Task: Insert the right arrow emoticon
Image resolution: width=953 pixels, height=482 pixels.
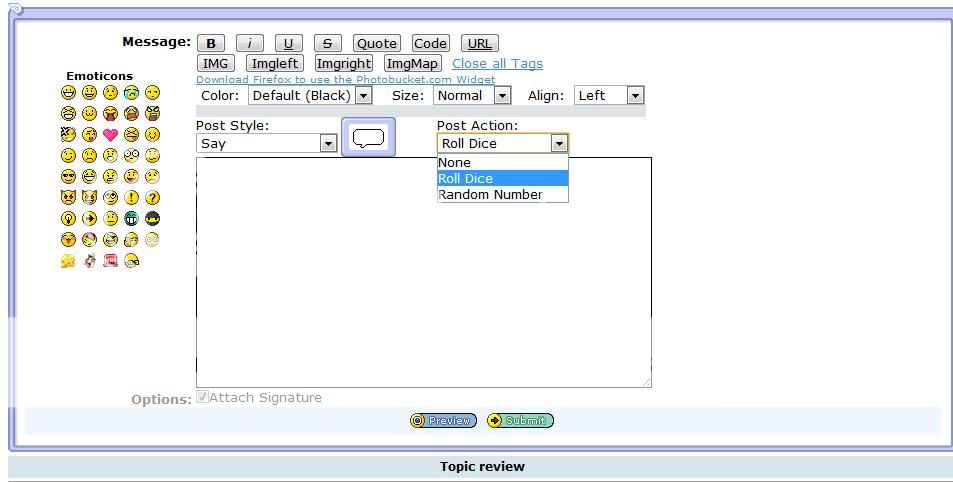Action: pos(89,218)
